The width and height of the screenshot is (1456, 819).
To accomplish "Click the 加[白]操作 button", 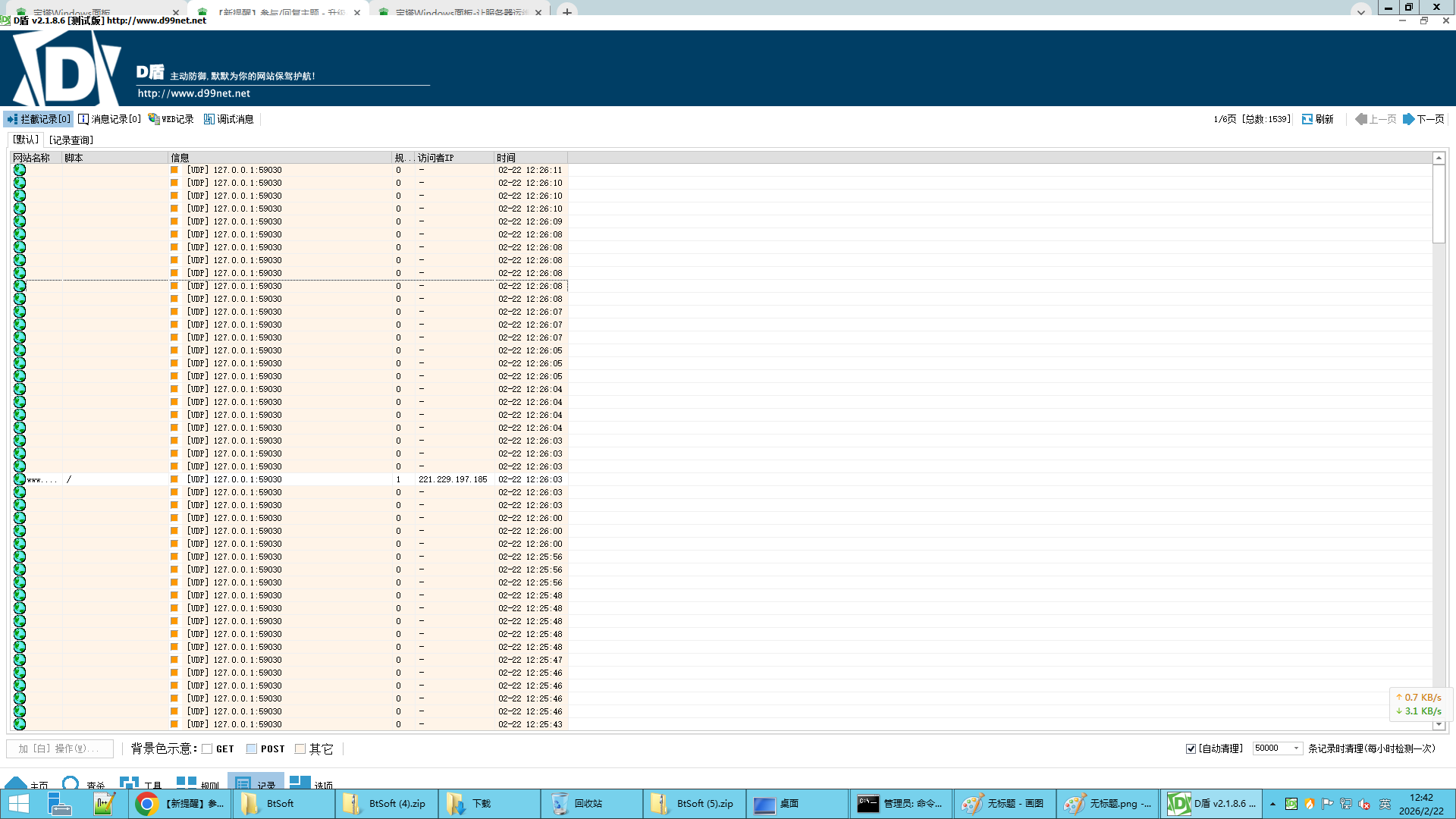I will point(59,748).
